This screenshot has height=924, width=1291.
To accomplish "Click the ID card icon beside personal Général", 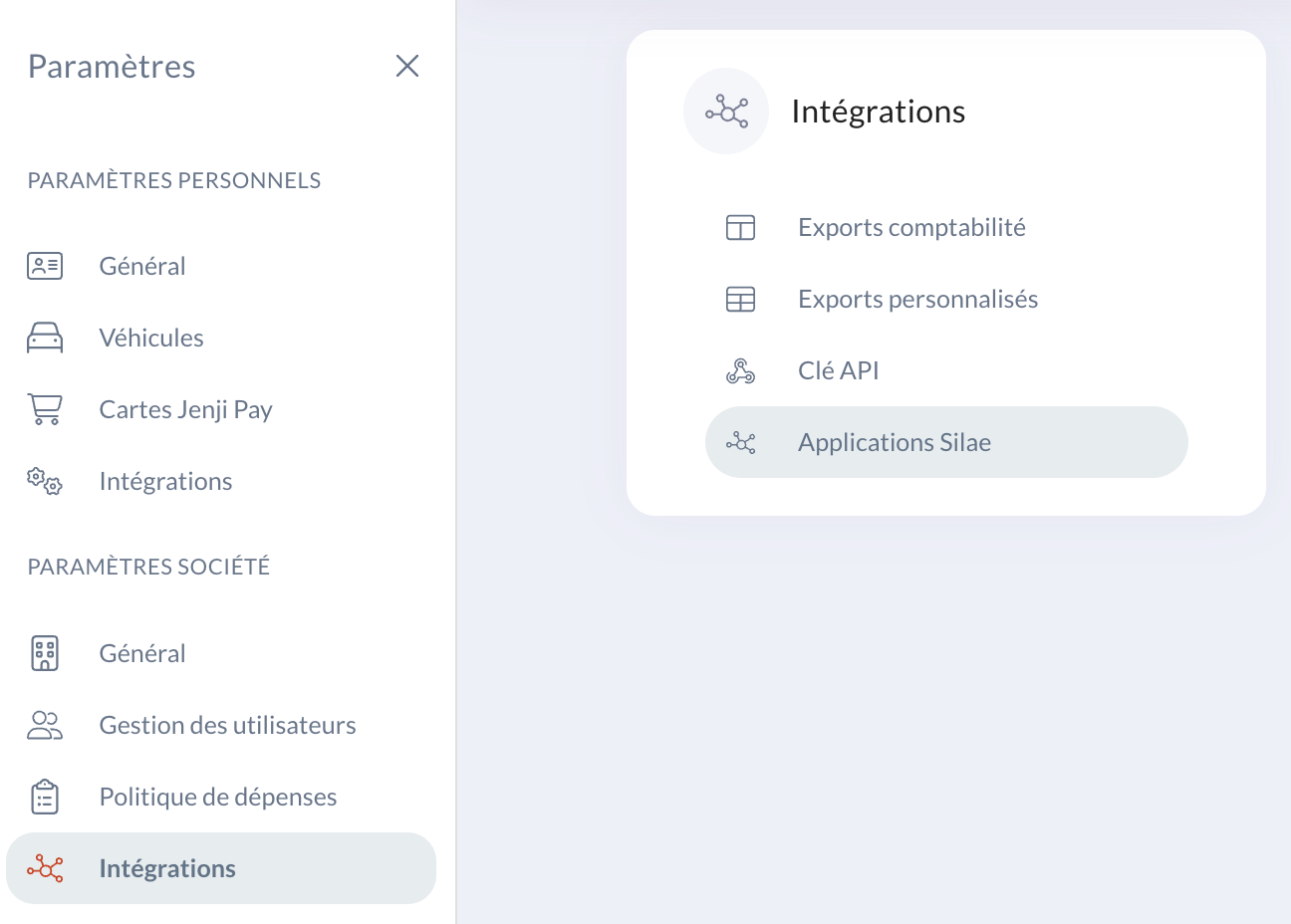I will point(45,266).
